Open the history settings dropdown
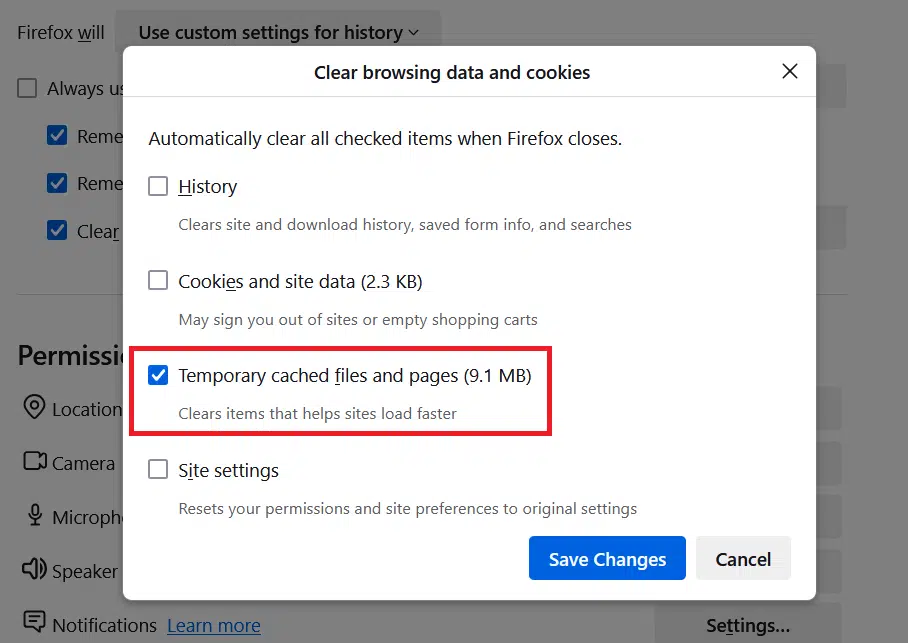Screen dimensions: 908x643 tap(277, 32)
